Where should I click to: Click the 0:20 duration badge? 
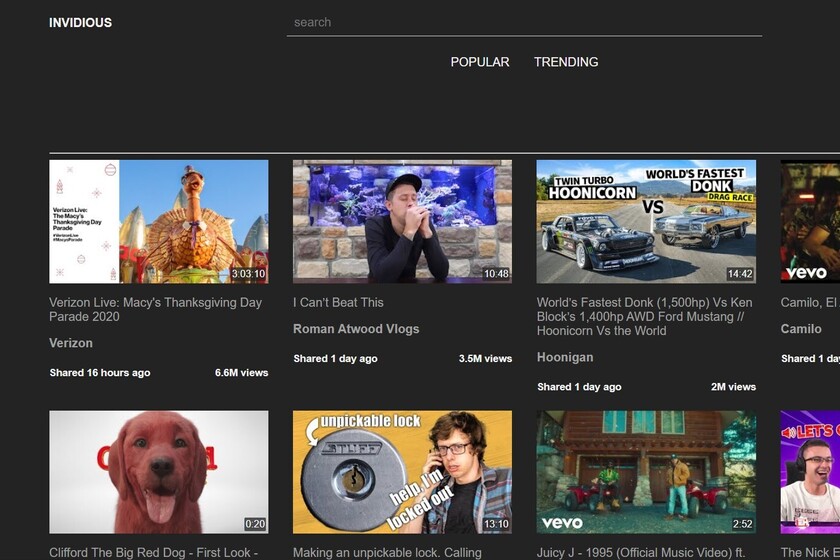click(255, 524)
